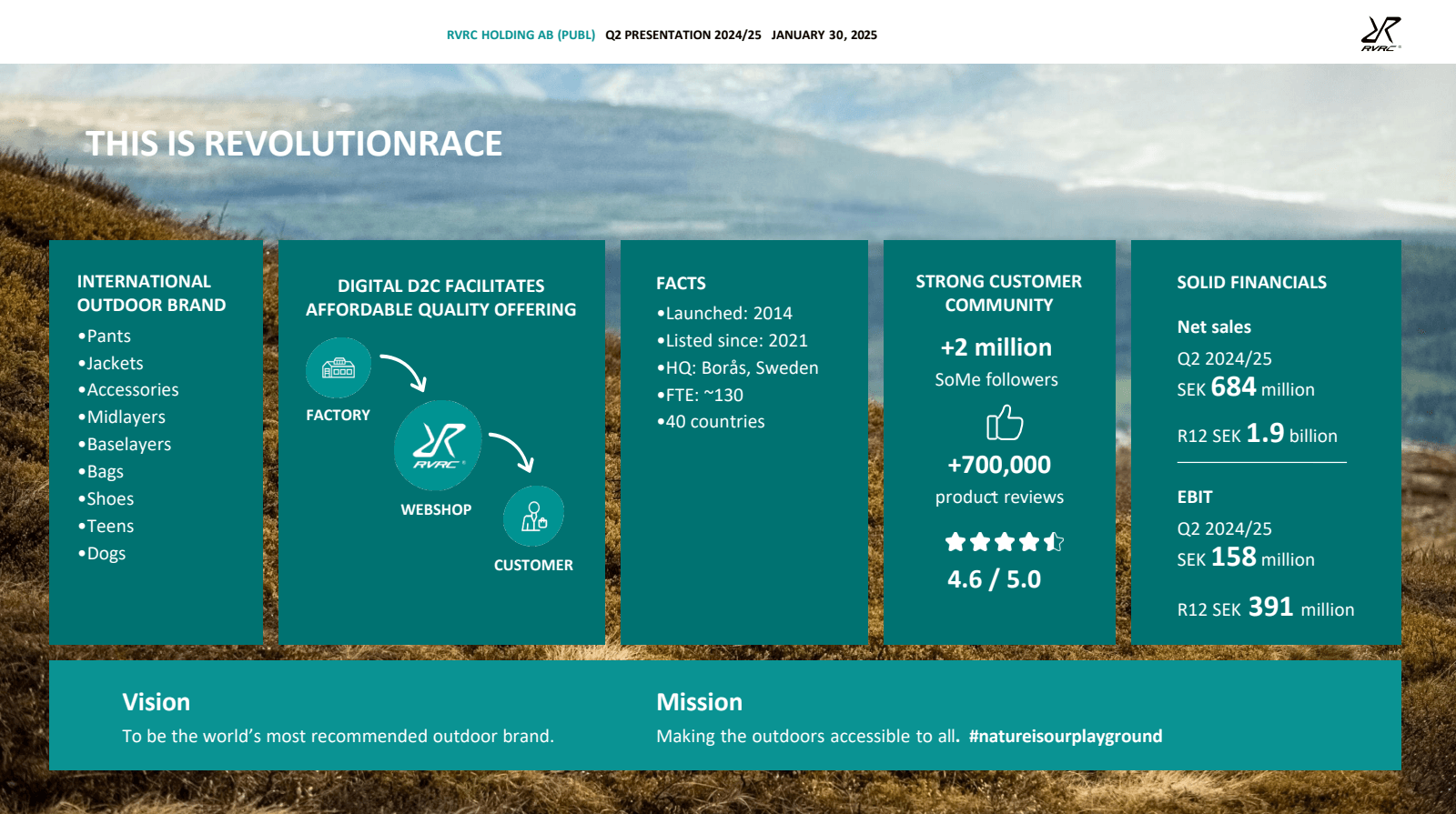Screen dimensions: 1456x814
Task: Click the Midlayers bullet item
Action: (122, 417)
